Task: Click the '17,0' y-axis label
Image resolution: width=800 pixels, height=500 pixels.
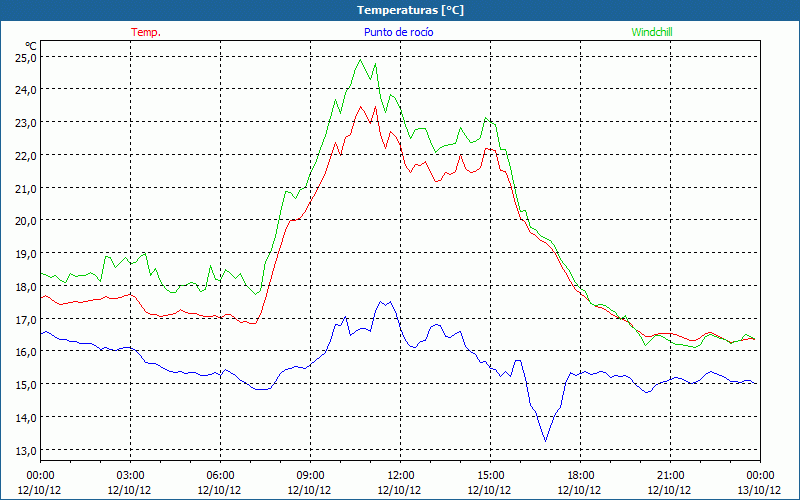Action: pyautogui.click(x=26, y=320)
